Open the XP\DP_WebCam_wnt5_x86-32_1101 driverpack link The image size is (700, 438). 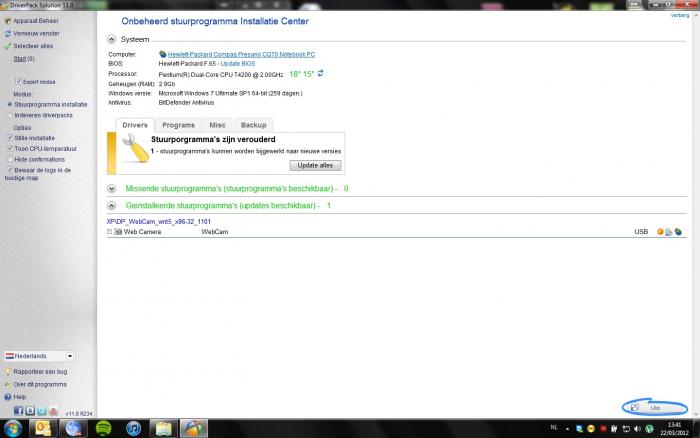tap(158, 221)
